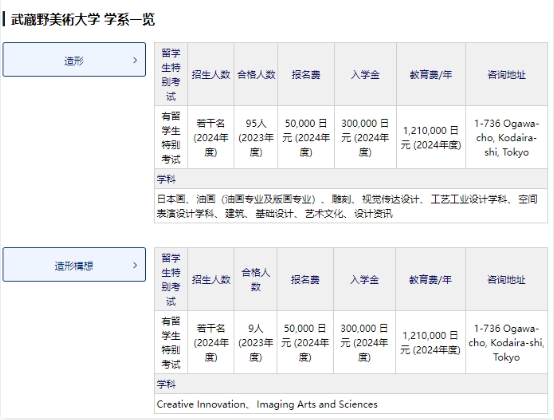Click 合格人数 header in first table
The height and width of the screenshot is (420, 554).
tap(256, 75)
